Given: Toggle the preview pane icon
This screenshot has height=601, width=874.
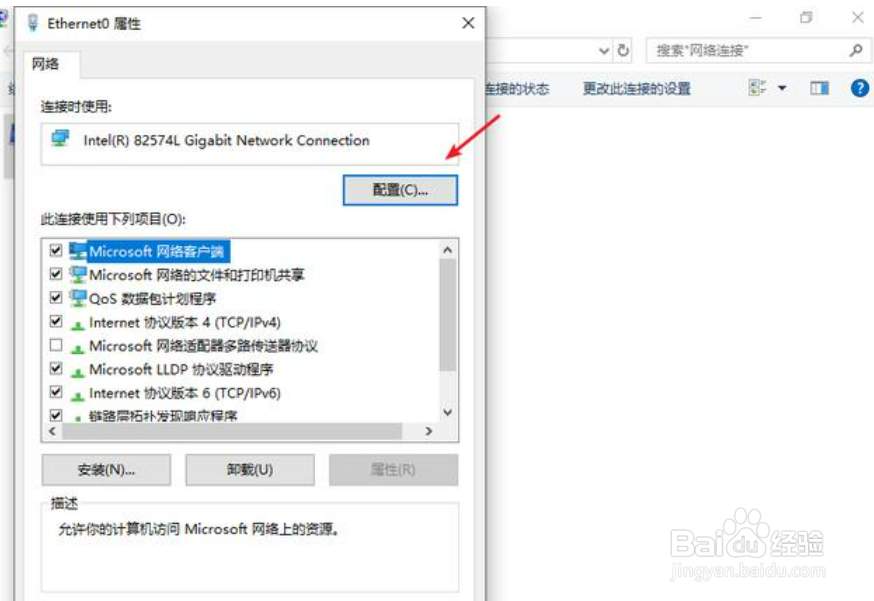Looking at the screenshot, I should click(819, 88).
